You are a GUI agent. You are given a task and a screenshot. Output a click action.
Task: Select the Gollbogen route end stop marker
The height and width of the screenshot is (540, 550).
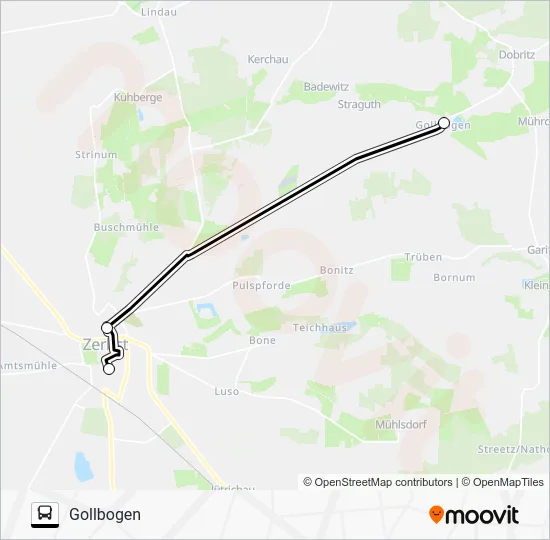click(x=444, y=123)
